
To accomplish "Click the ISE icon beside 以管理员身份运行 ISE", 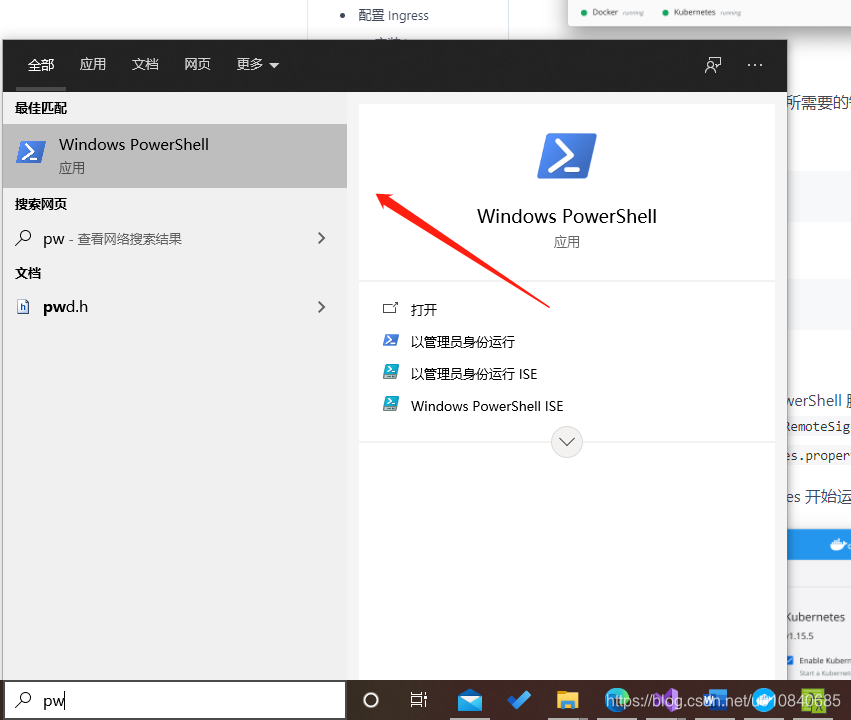I will tap(391, 372).
